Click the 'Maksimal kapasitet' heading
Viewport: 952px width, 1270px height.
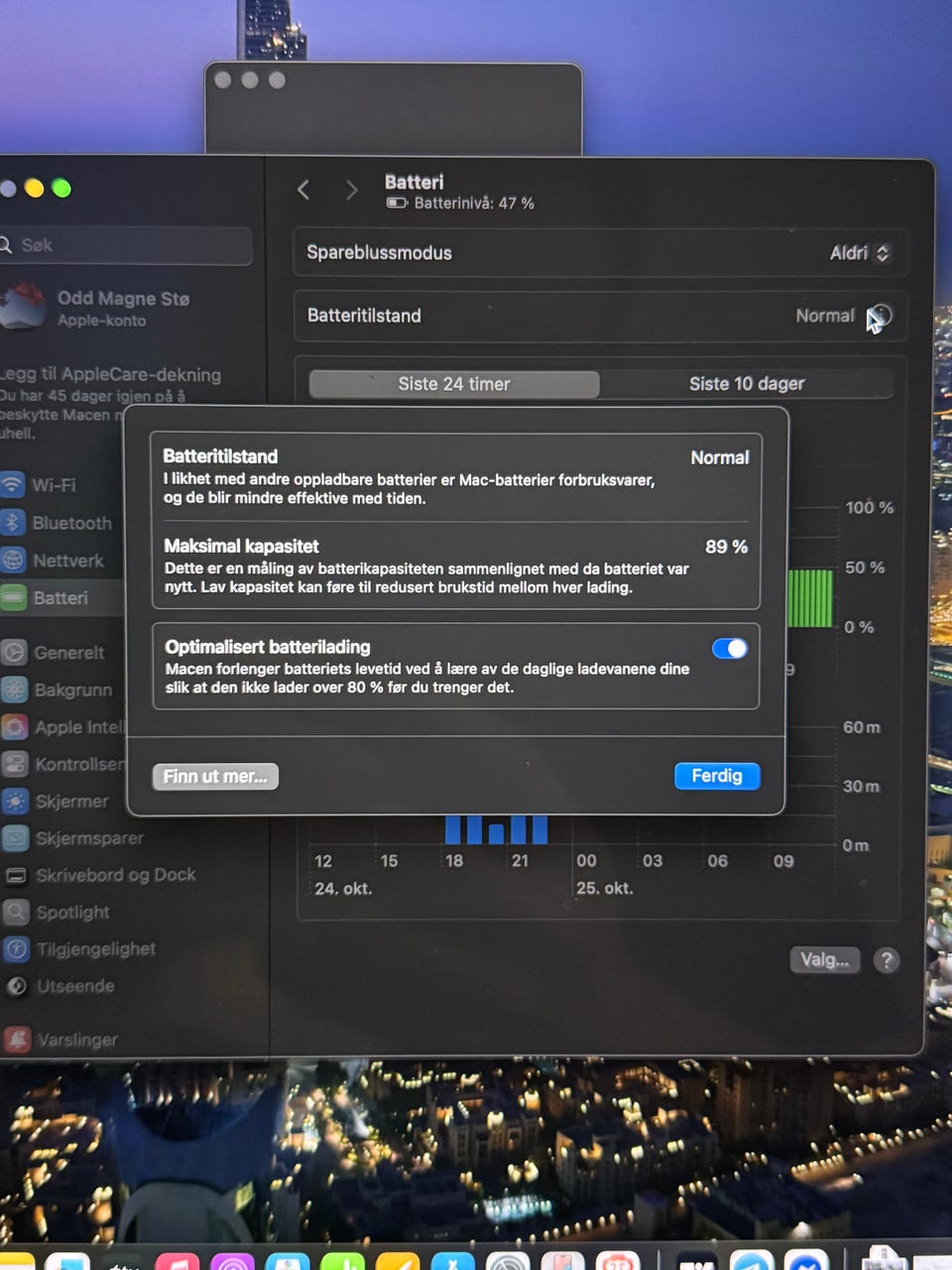coord(241,546)
